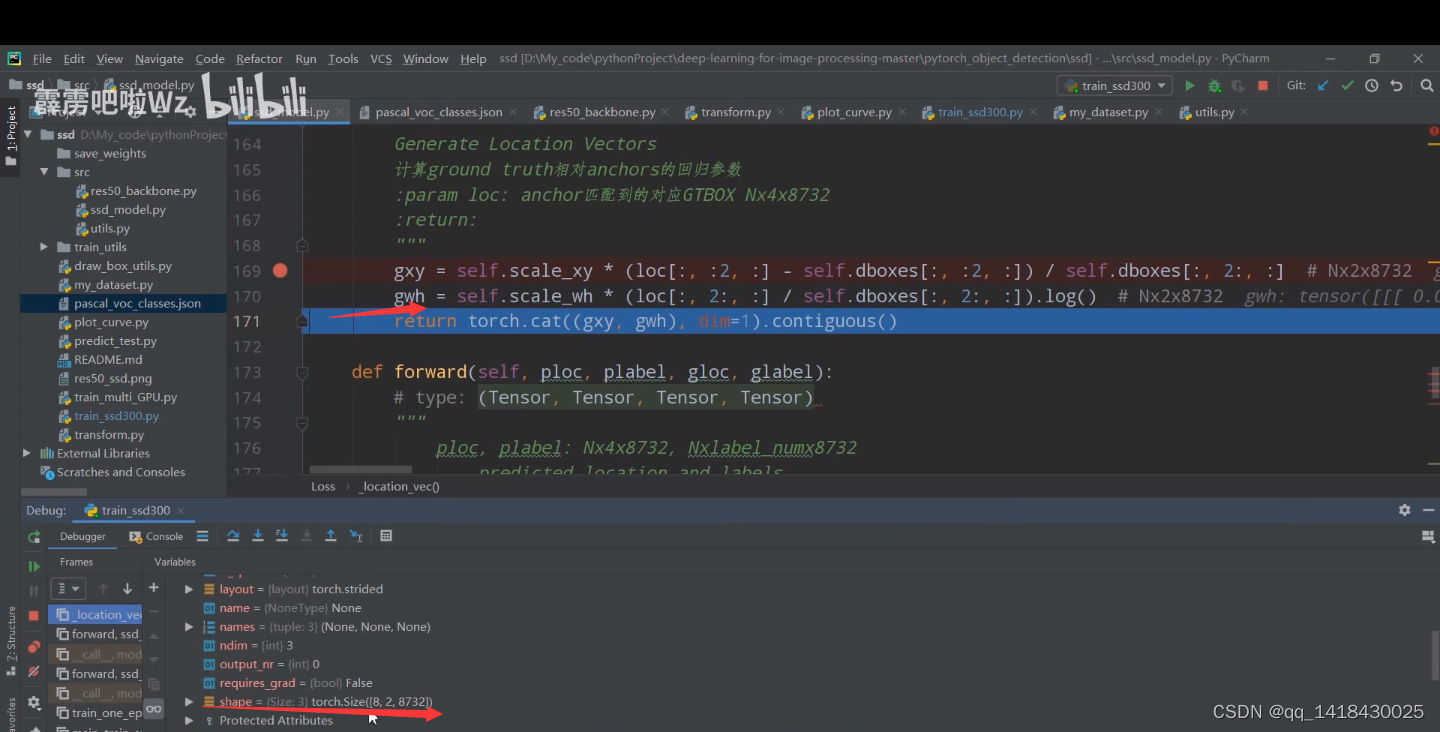This screenshot has width=1440, height=732.
Task: Open the Navigate menu
Action: pyautogui.click(x=159, y=59)
